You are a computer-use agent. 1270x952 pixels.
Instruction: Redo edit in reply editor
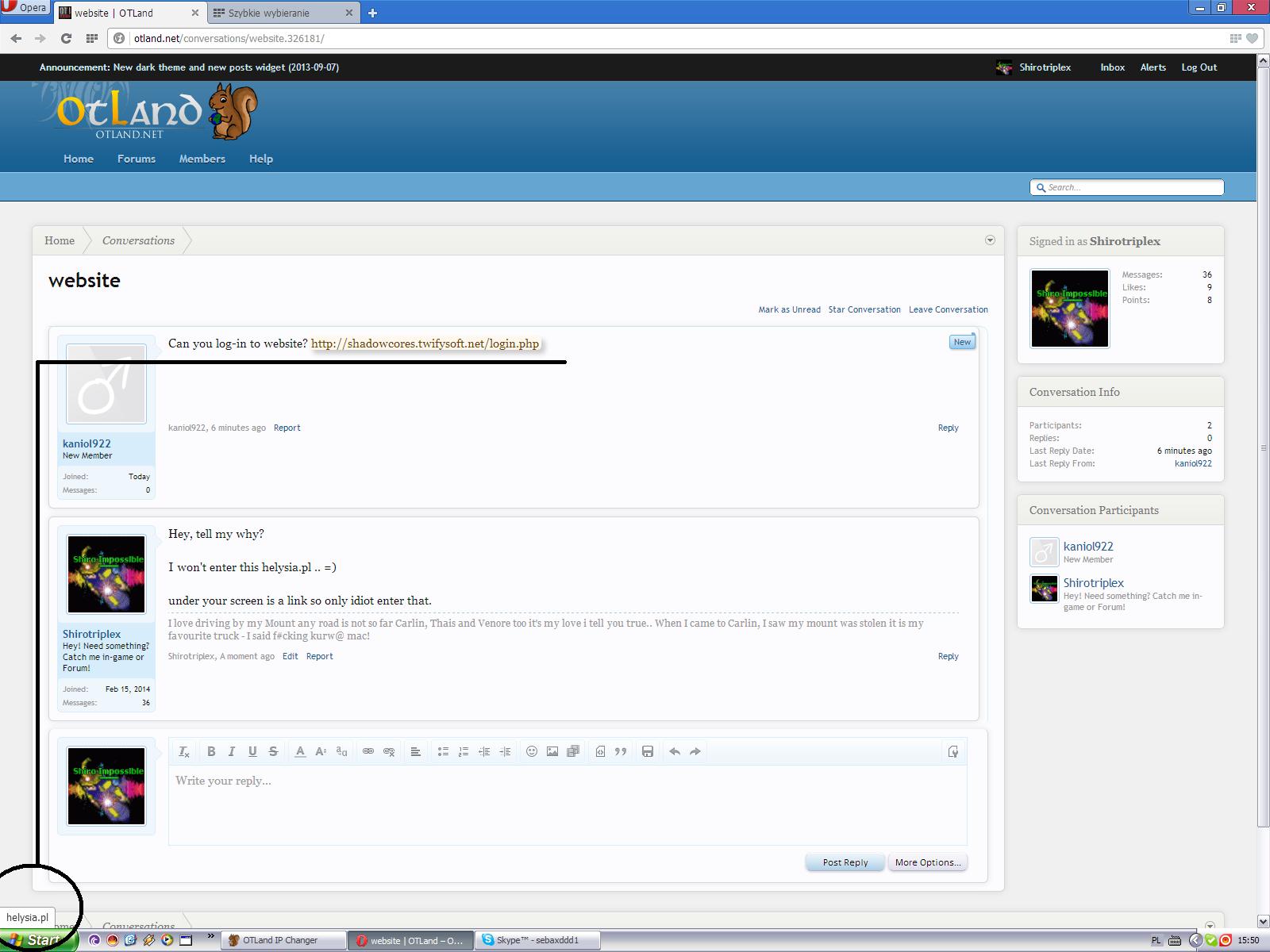(x=695, y=751)
